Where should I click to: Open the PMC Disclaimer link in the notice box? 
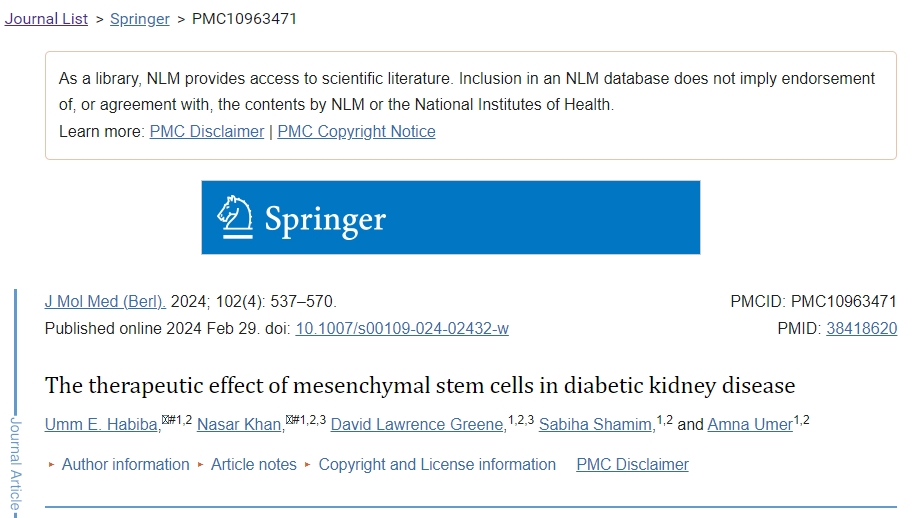point(207,131)
